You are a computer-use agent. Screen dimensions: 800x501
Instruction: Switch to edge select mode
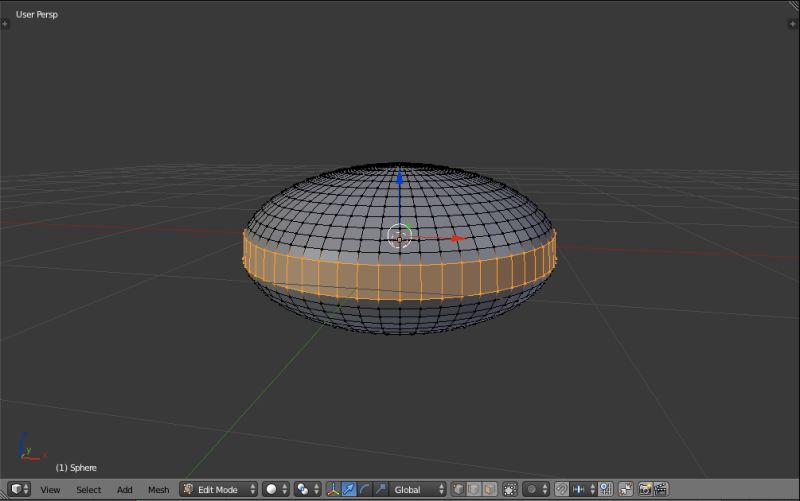coord(473,489)
